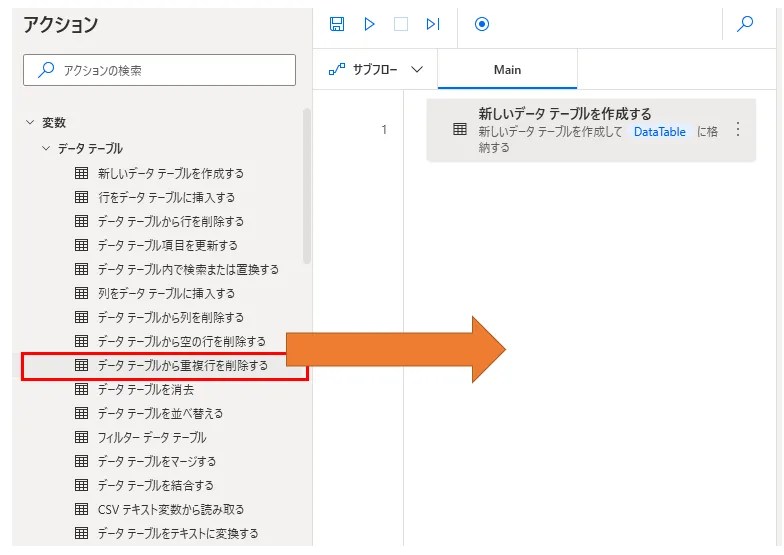Viewport: 784px width, 555px height.
Task: Click the DataTable variable link
Action: pos(659,132)
